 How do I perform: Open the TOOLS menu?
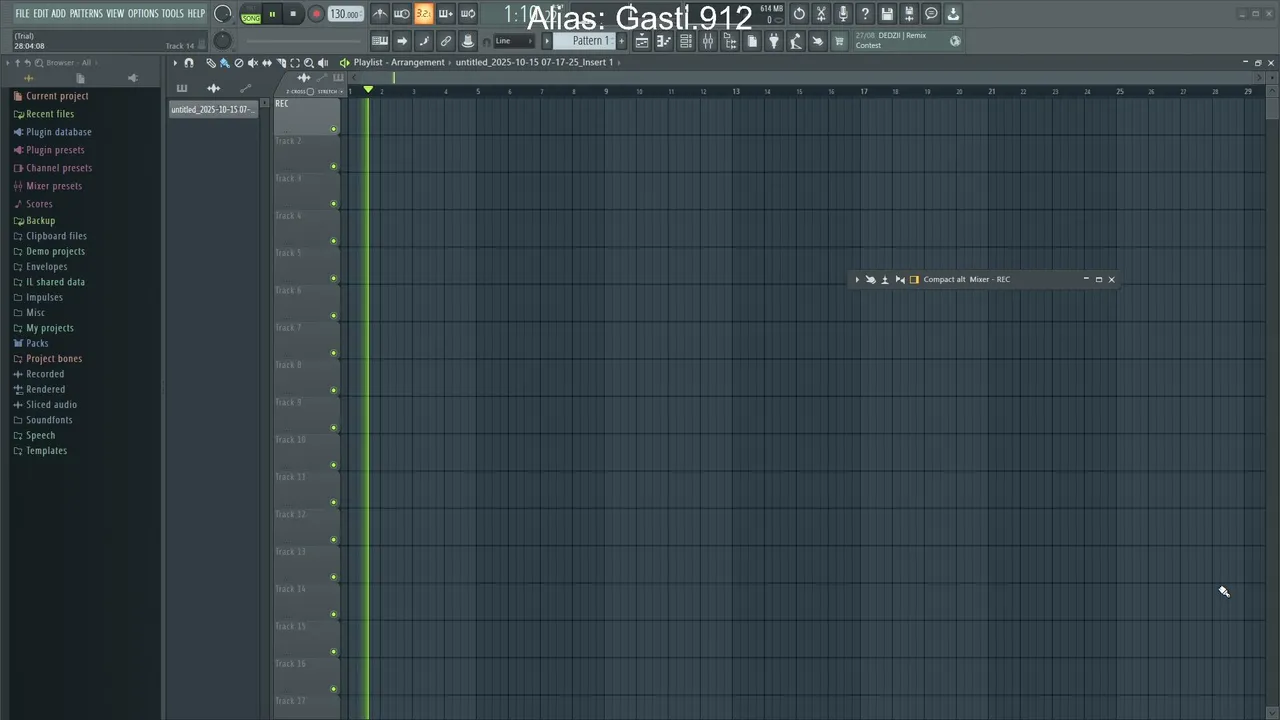coord(173,14)
